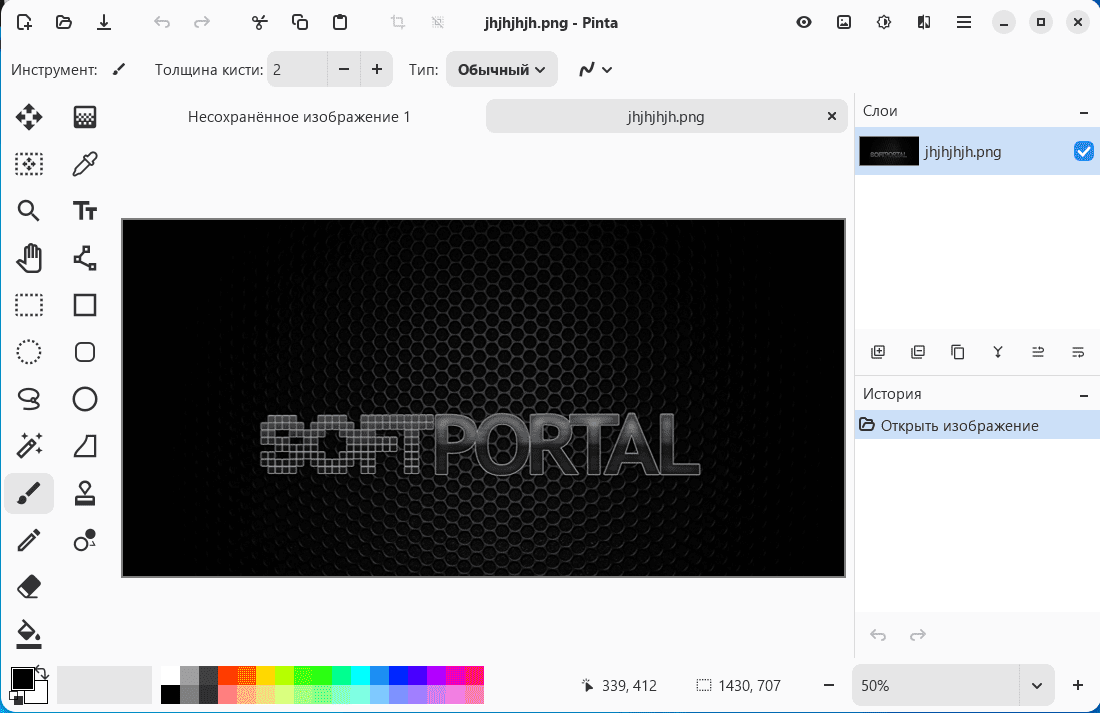Select the Text tool
The image size is (1100, 713).
point(85,211)
